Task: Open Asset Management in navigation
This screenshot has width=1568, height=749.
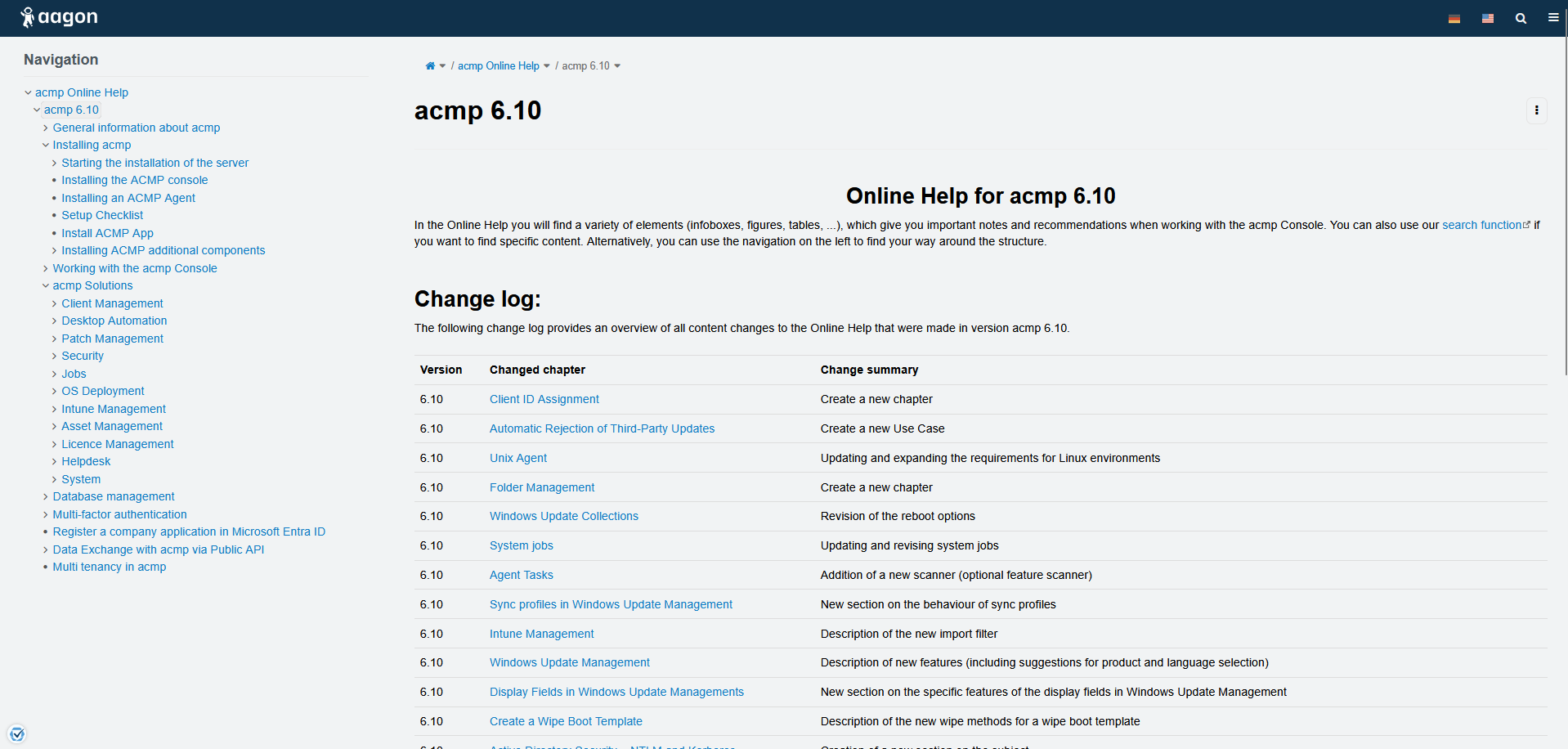Action: tap(112, 426)
